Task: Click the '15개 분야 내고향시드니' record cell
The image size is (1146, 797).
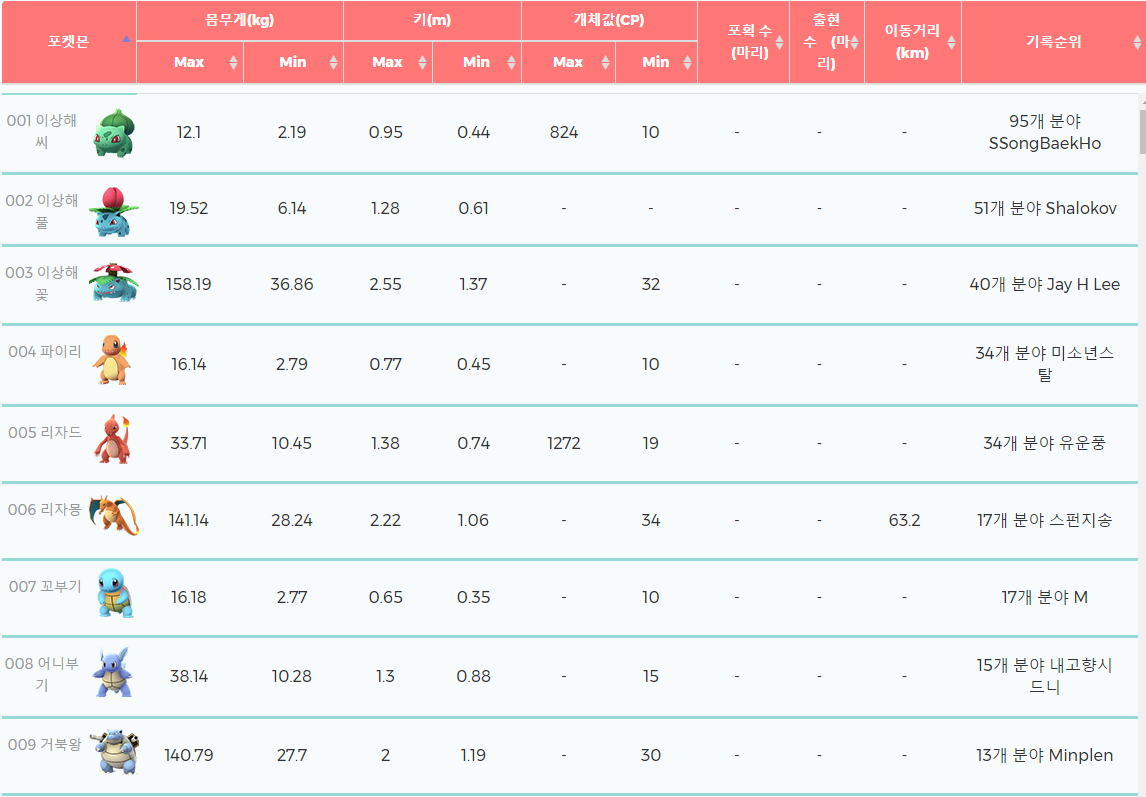Action: (1044, 676)
